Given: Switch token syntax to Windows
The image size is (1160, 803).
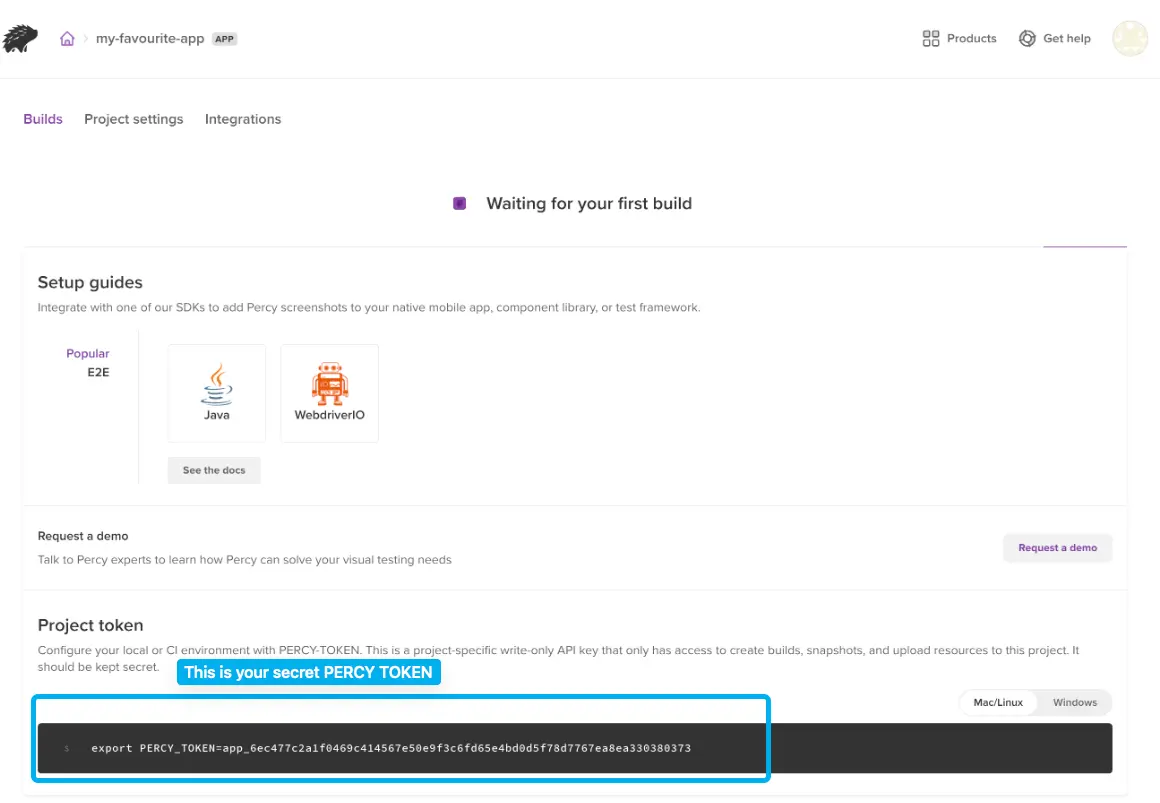Looking at the screenshot, I should click(x=1075, y=702).
